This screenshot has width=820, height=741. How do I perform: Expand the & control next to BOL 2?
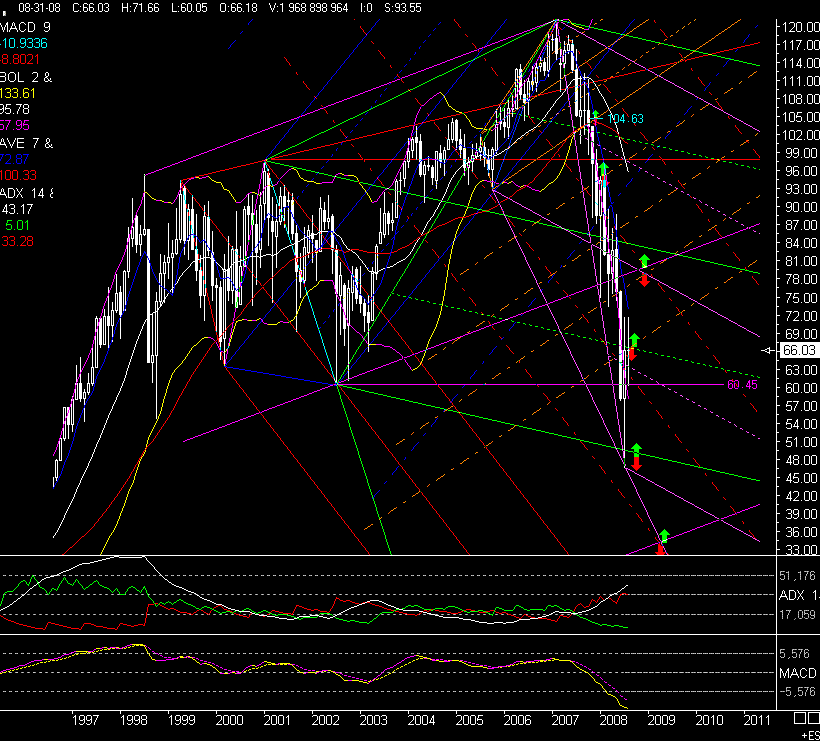click(48, 77)
